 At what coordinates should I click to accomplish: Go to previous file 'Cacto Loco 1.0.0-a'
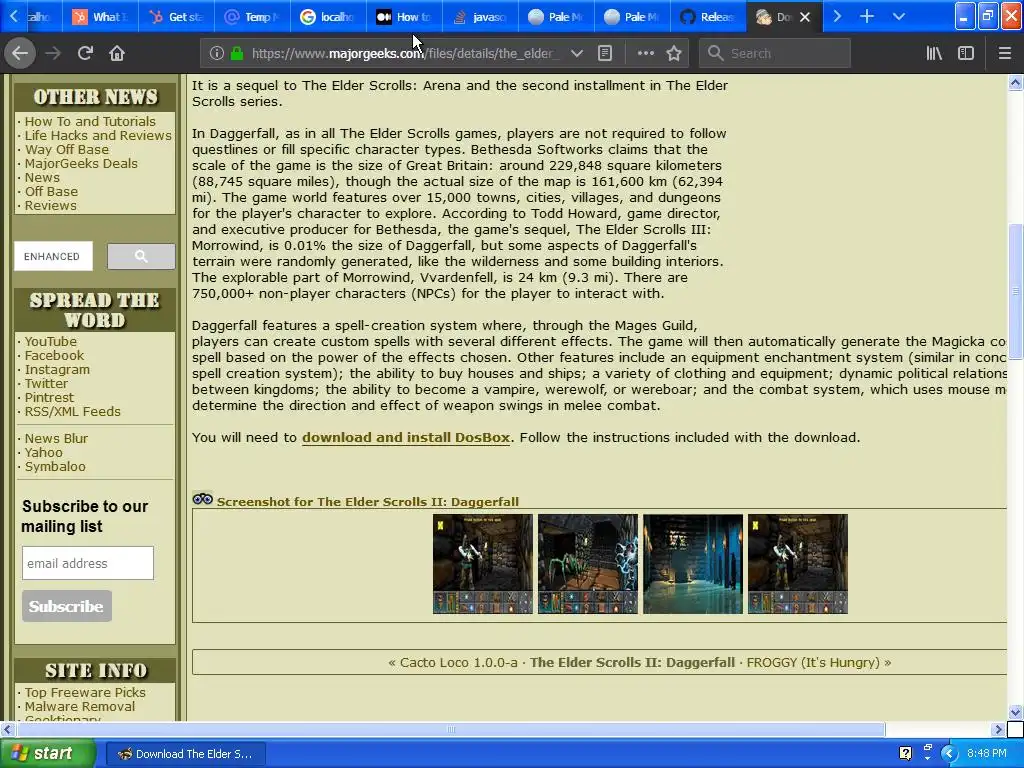click(x=458, y=662)
